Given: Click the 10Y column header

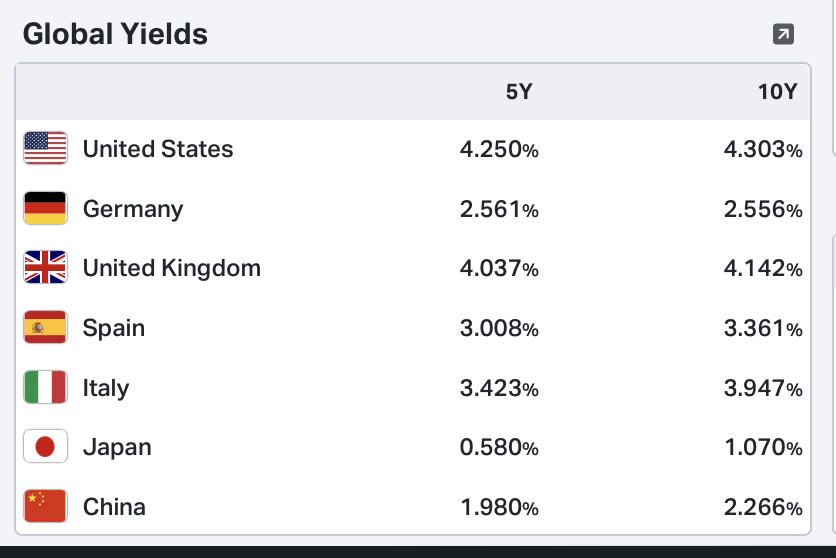Looking at the screenshot, I should click(777, 92).
